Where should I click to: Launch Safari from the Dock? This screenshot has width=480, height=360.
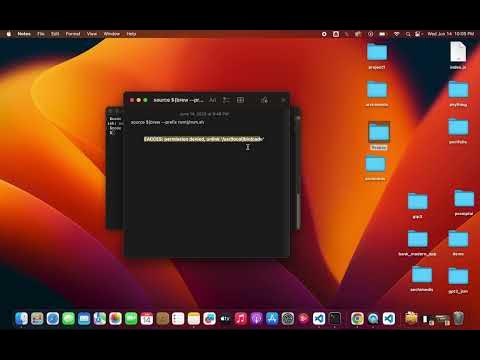(53, 319)
